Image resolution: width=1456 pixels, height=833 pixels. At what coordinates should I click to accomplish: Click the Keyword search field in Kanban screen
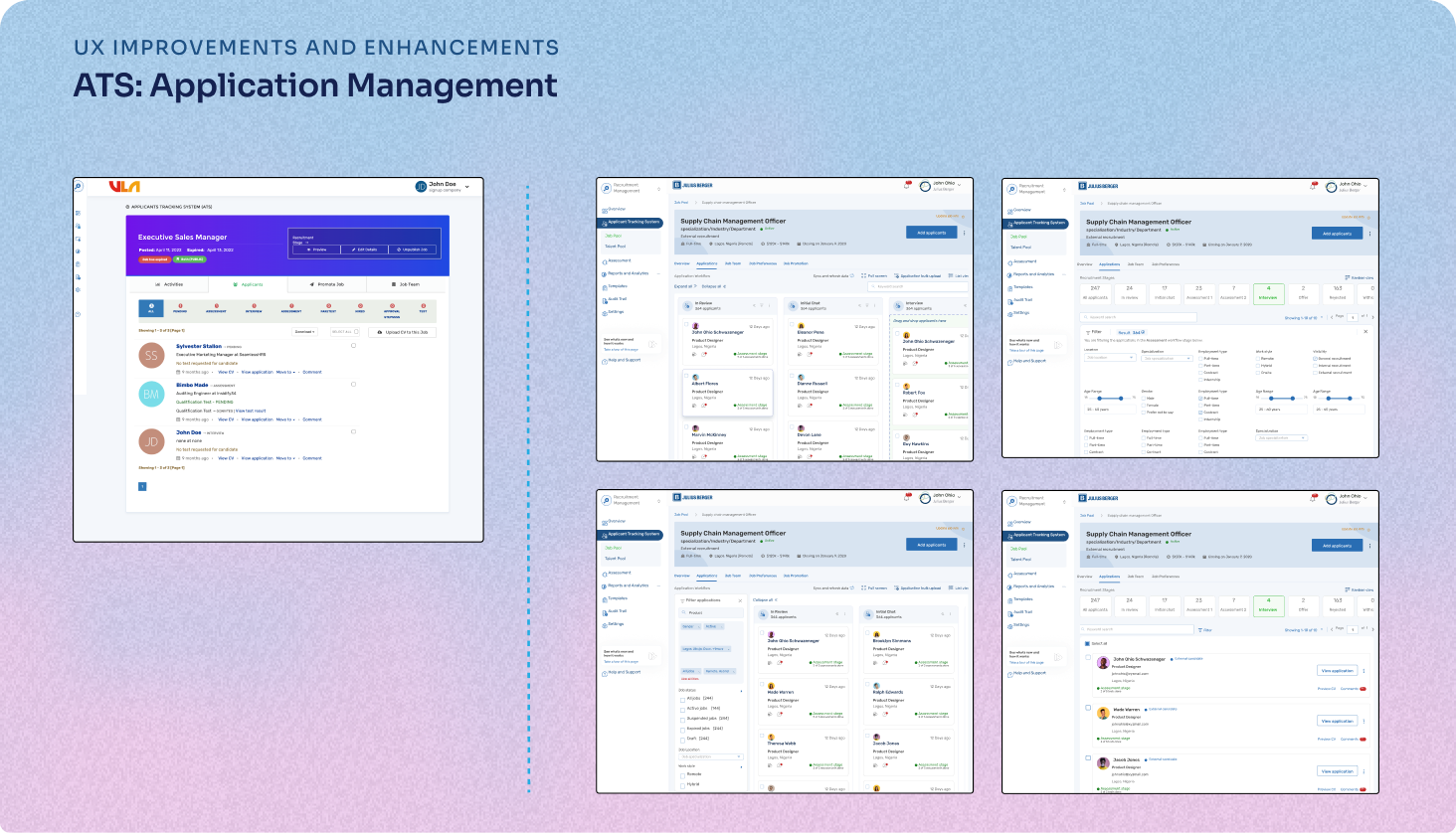tap(918, 286)
